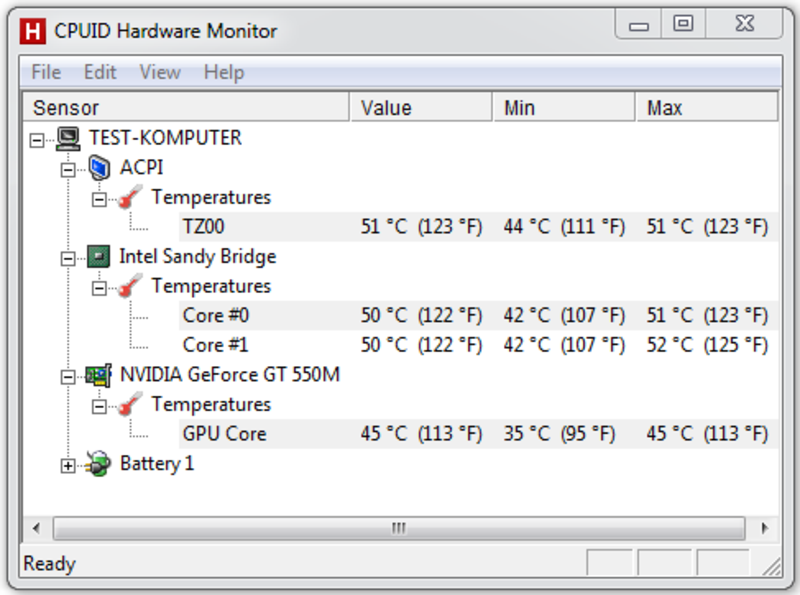Click the scroll left arrow
This screenshot has width=800, height=595.
pyautogui.click(x=36, y=528)
